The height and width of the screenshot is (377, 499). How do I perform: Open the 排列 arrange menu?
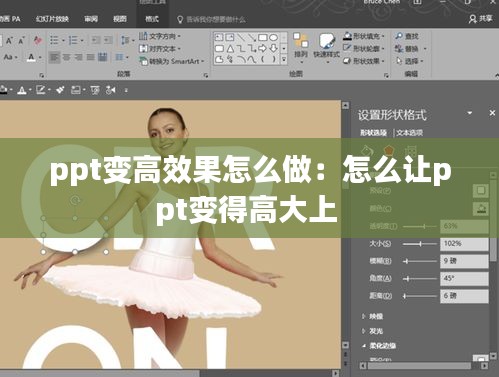pos(301,48)
